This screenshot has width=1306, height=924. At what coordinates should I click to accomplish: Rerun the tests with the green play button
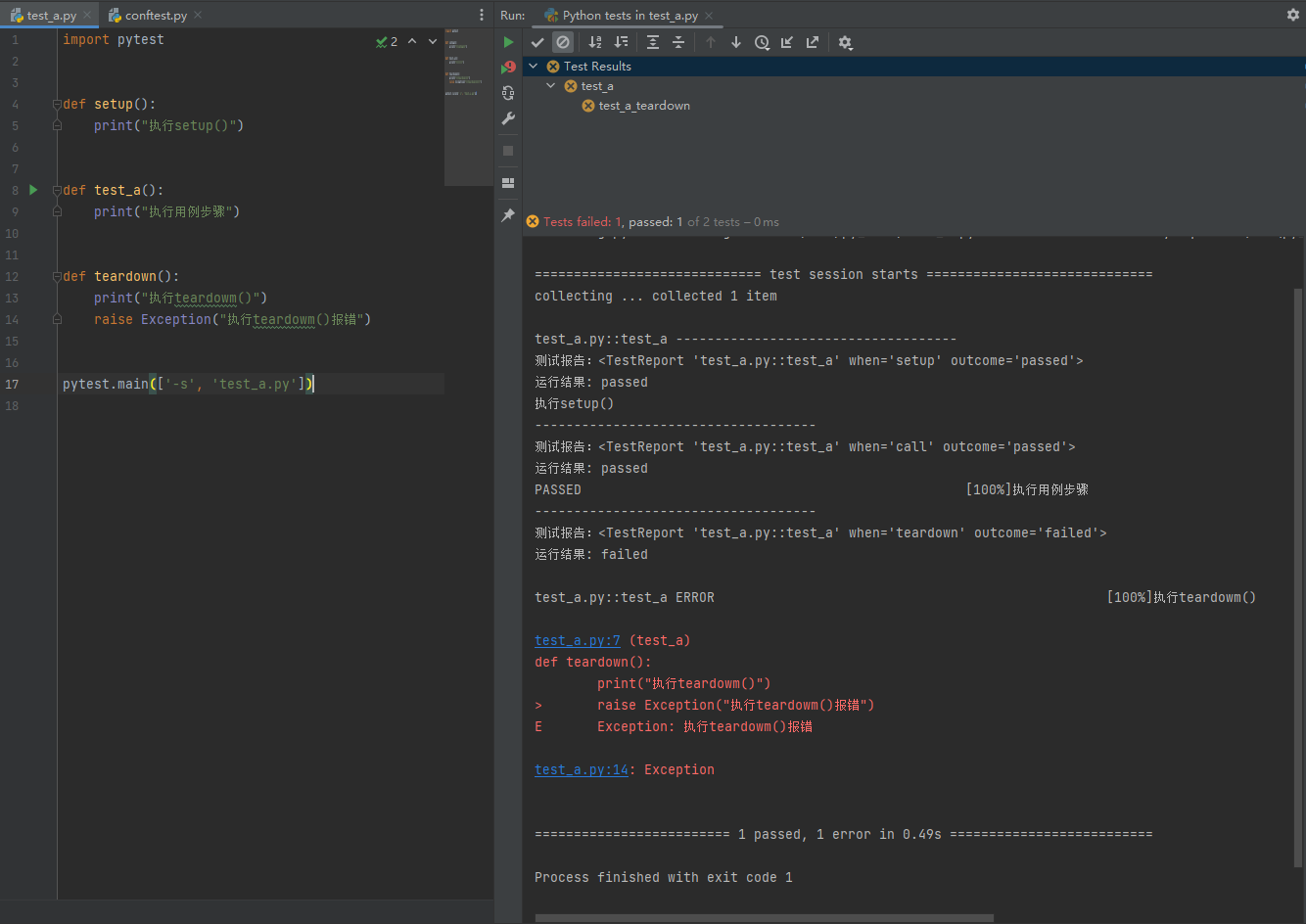(x=508, y=42)
